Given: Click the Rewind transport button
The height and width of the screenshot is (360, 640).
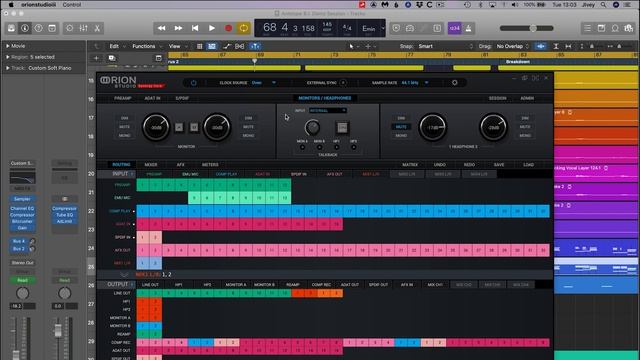Looking at the screenshot, I should [162, 28].
